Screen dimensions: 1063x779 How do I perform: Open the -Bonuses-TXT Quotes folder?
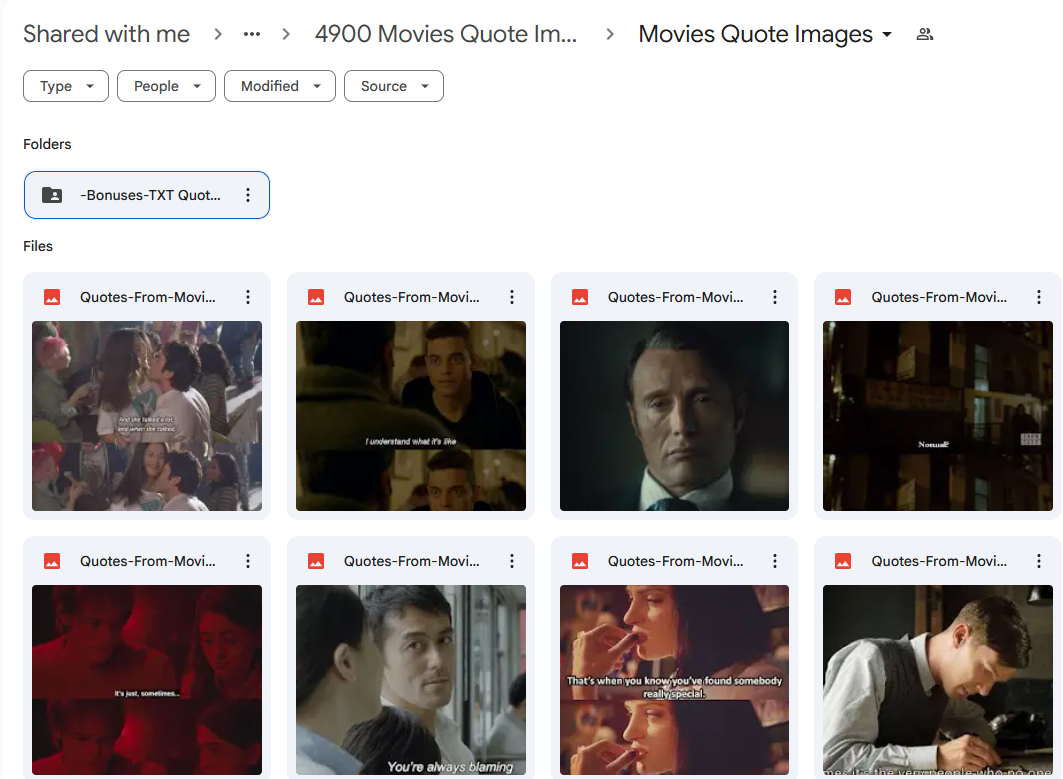(x=146, y=195)
